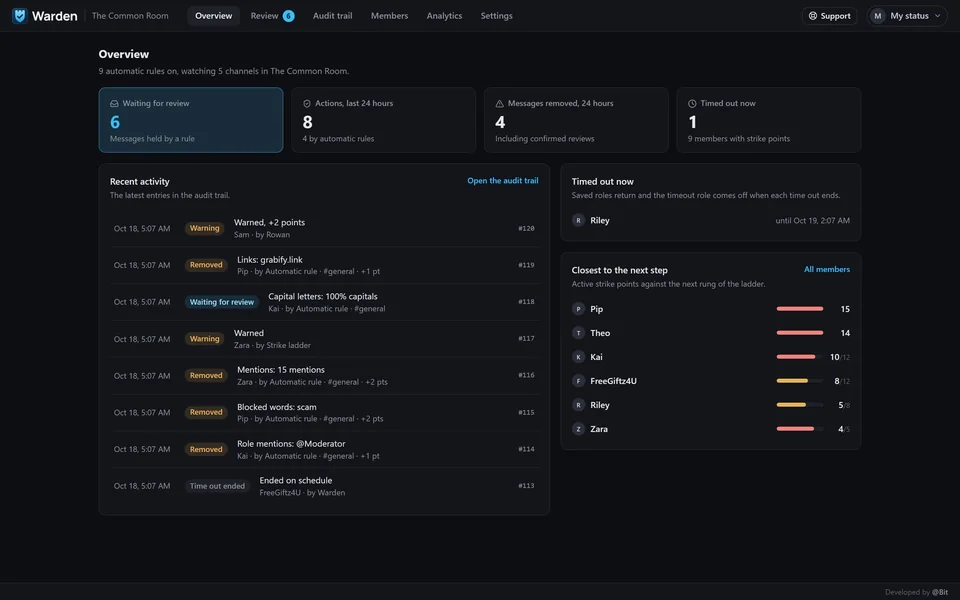Viewport: 960px width, 600px height.
Task: Click the Removed badge on Blocked words entry
Action: [x=206, y=412]
